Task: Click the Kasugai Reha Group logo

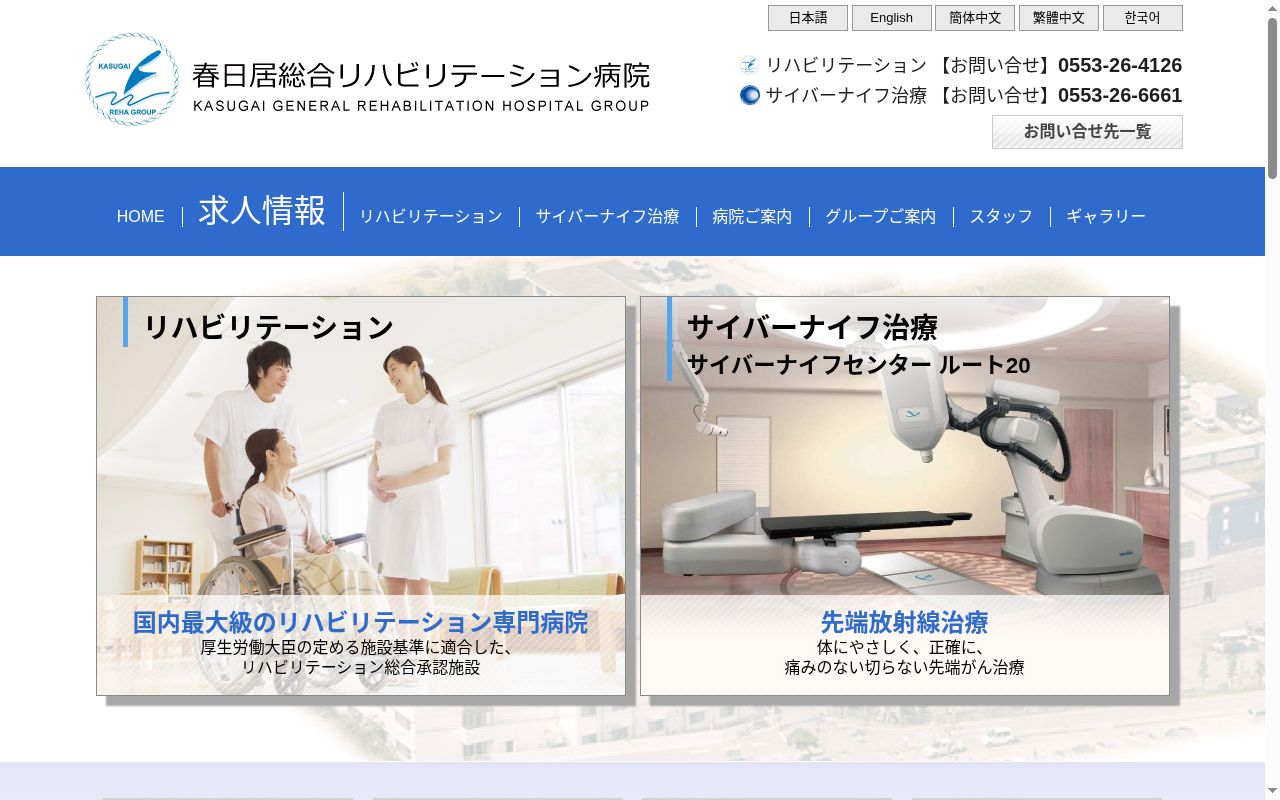Action: [x=132, y=80]
